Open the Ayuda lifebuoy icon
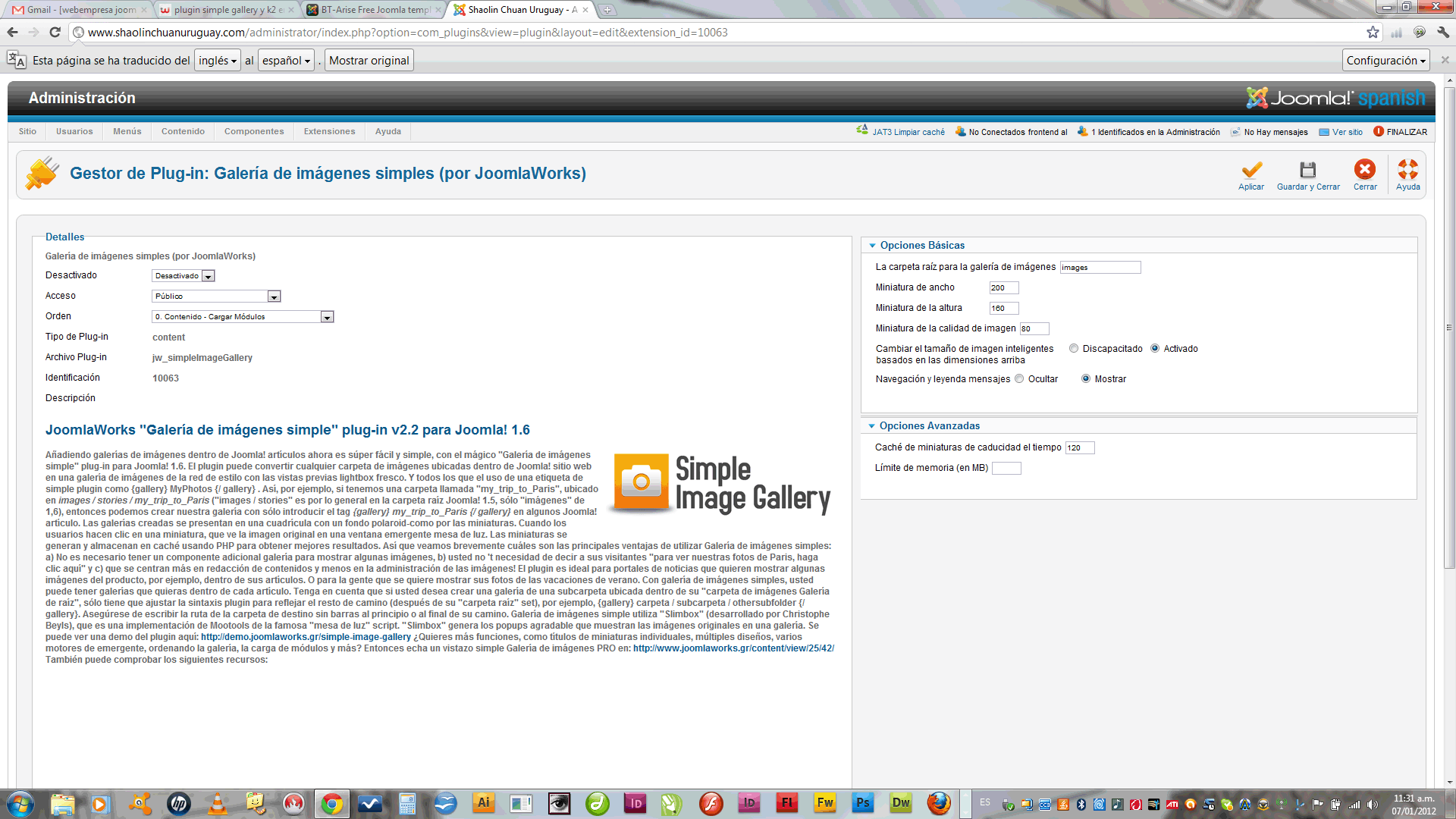The width and height of the screenshot is (1456, 819). (x=1408, y=169)
